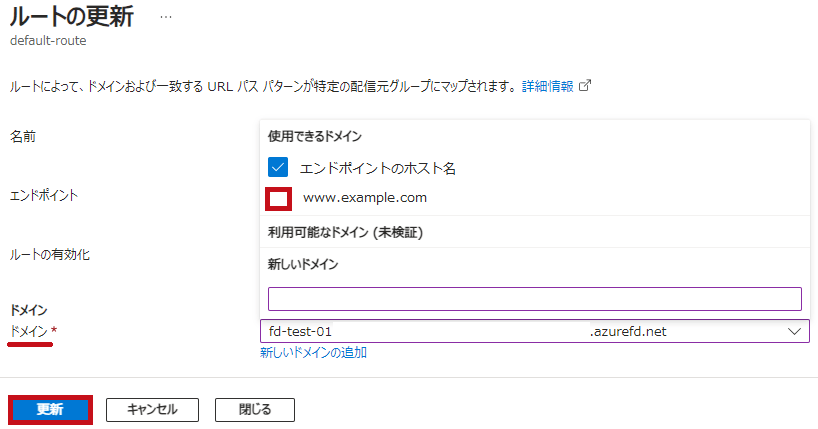Click the 利用可能なドメイン (未検証) section header

point(345,232)
